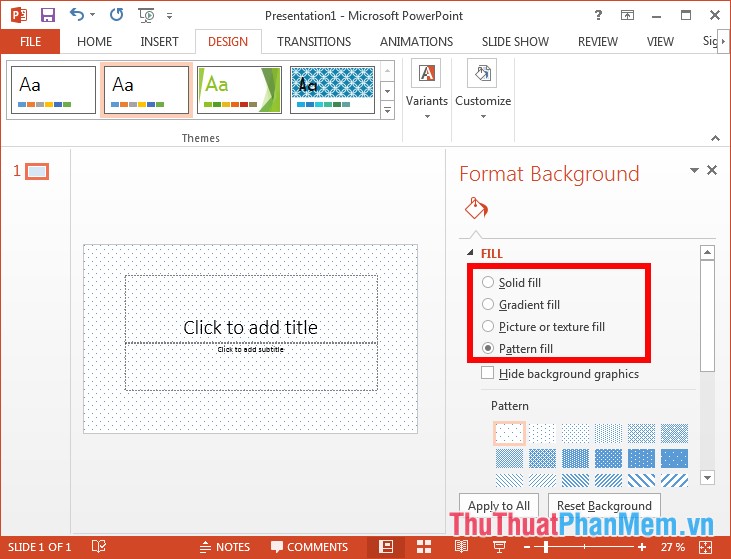Open the Customize dropdown
Viewport: 731px width, 559px height.
[x=483, y=89]
